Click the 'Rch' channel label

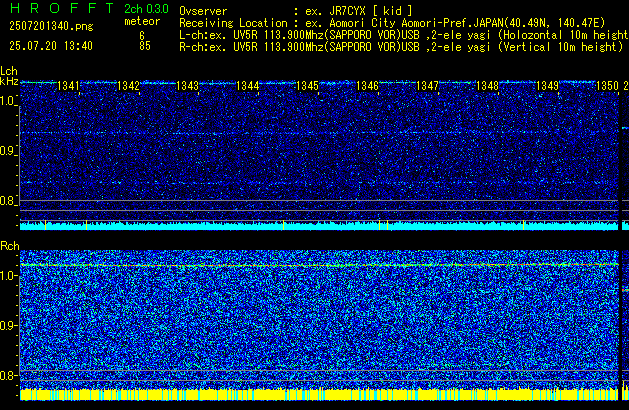[10, 246]
